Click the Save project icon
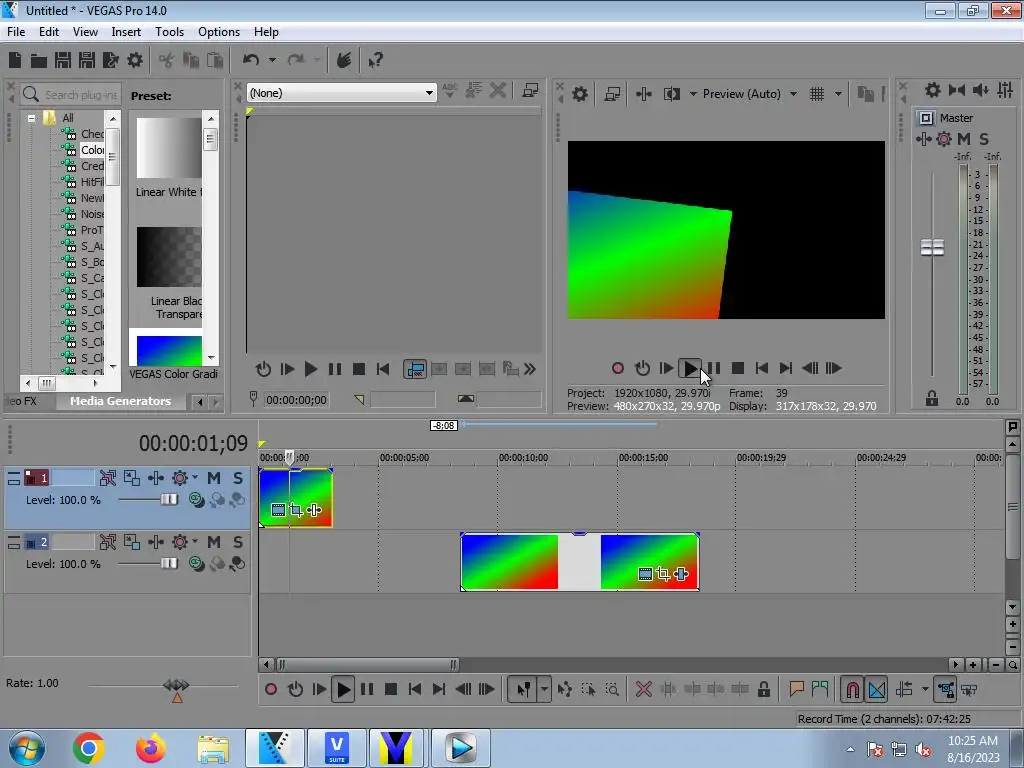1024x768 pixels. [63, 60]
